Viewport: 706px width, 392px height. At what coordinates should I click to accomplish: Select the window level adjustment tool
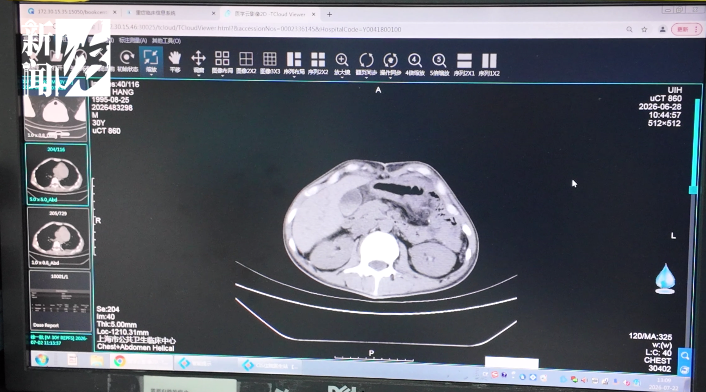click(199, 61)
